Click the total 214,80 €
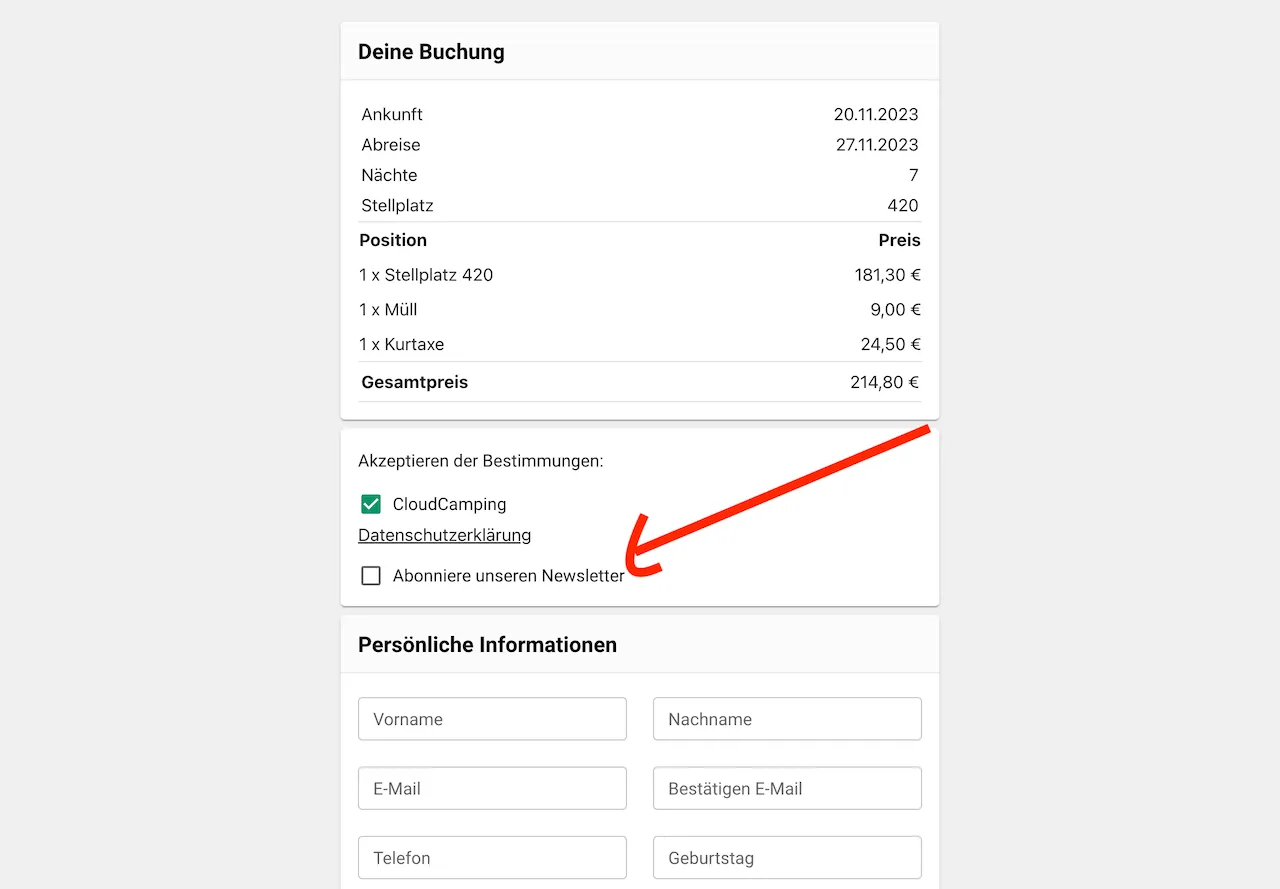 click(885, 382)
